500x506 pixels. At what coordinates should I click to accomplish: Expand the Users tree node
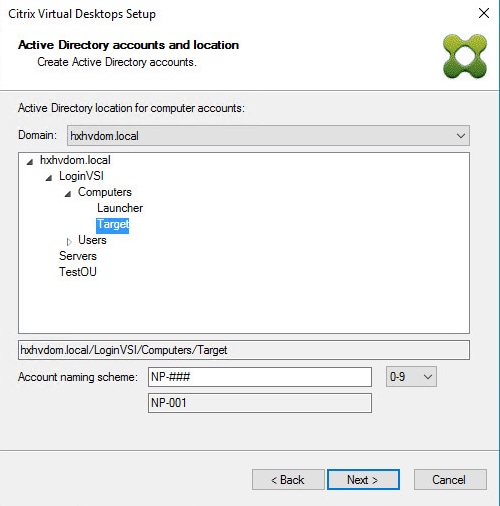pos(69,241)
